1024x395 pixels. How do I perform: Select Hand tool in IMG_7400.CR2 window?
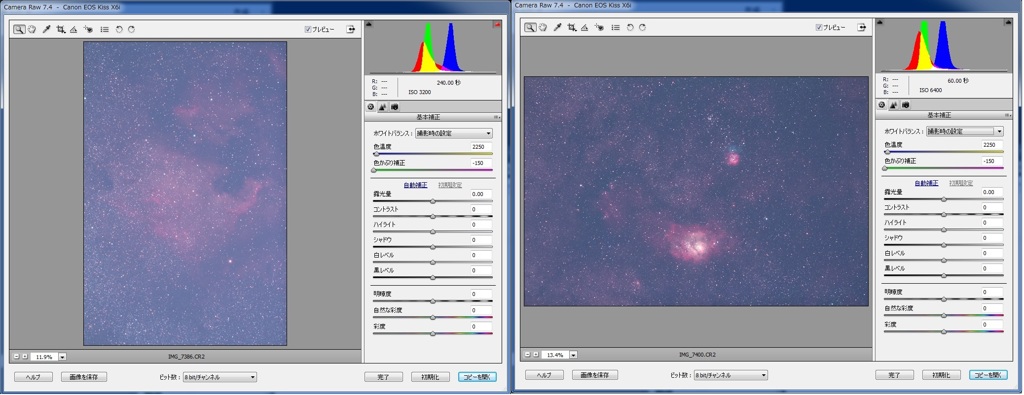pos(543,27)
